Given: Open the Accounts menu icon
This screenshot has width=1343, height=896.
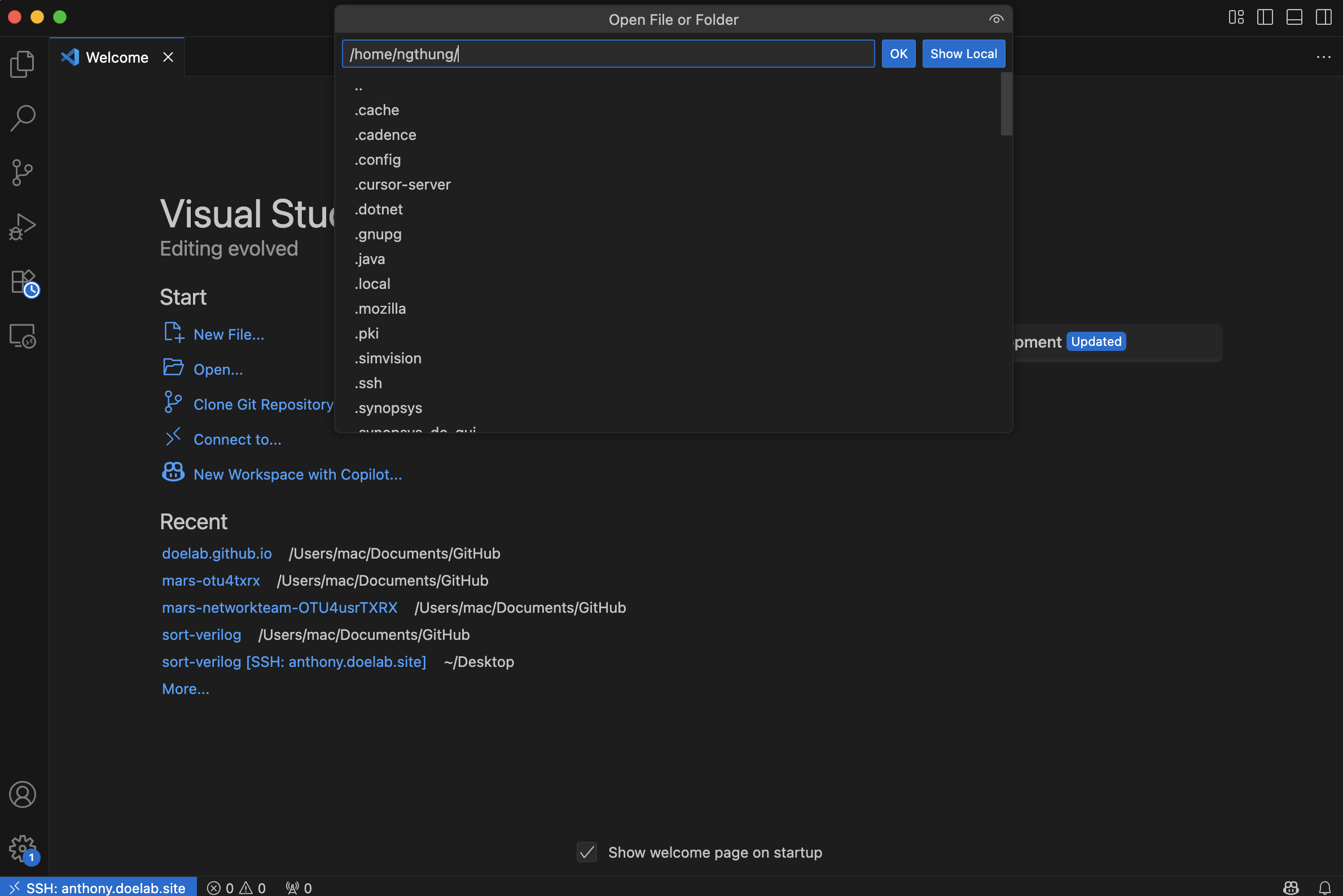Looking at the screenshot, I should [23, 794].
